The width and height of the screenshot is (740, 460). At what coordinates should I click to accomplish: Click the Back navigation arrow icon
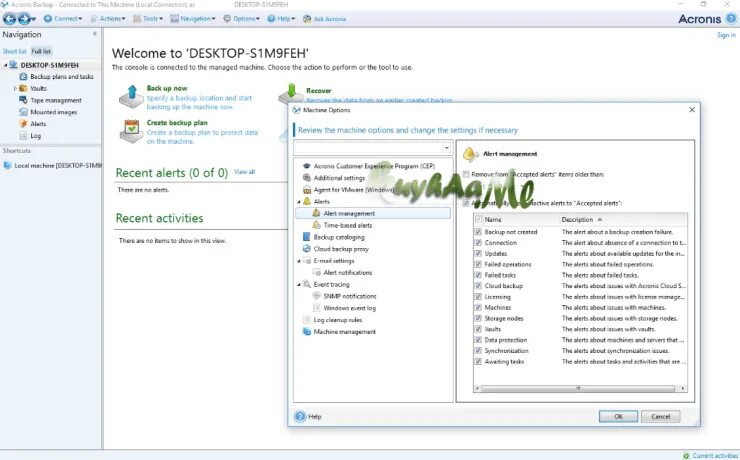point(9,19)
